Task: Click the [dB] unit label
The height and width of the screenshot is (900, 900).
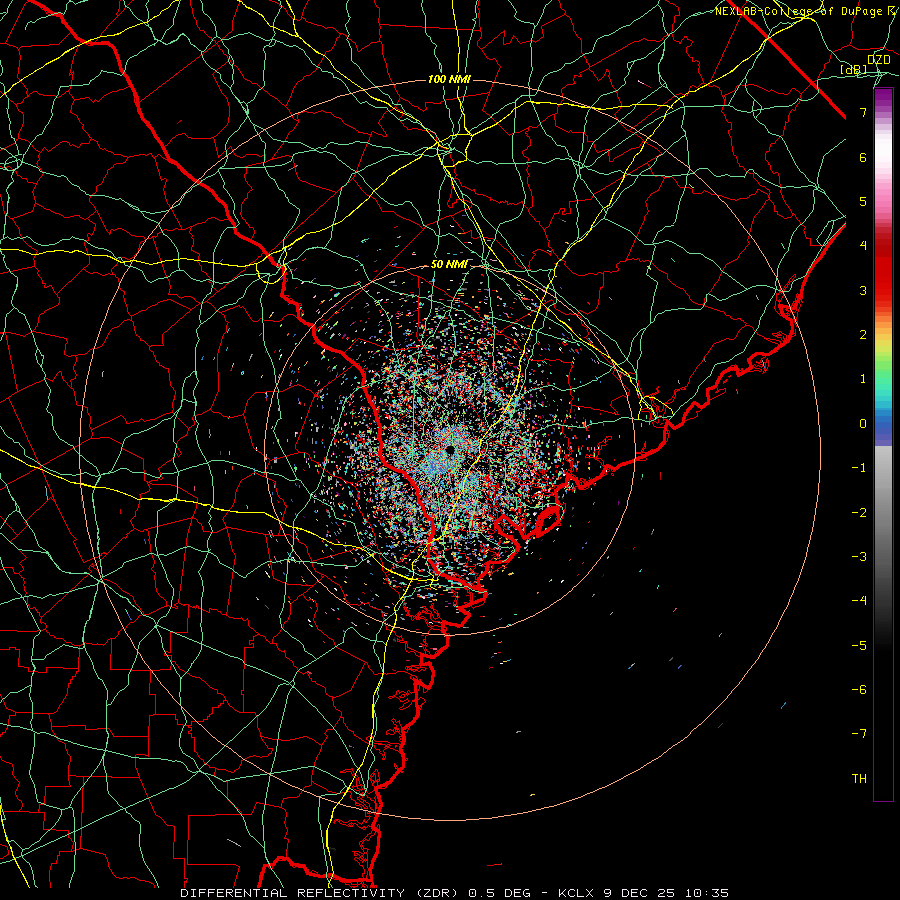Action: click(x=854, y=69)
